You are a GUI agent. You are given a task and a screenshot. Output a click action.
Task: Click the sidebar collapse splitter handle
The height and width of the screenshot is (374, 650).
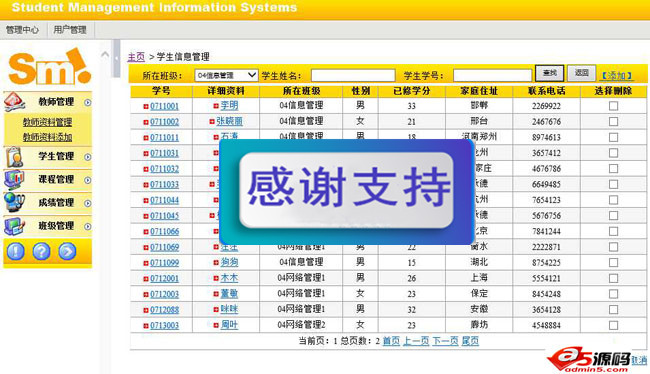tap(116, 58)
